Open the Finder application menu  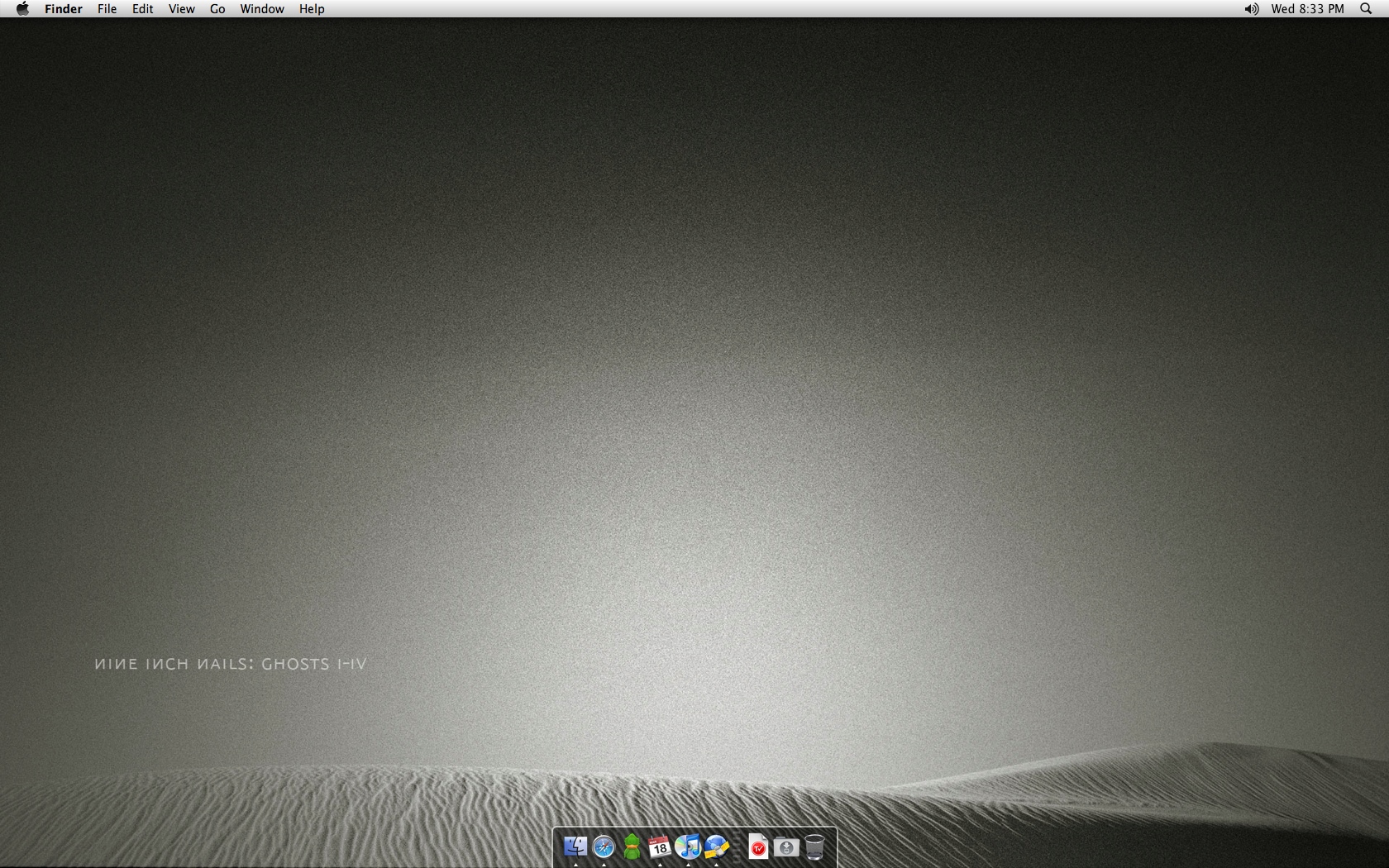pos(64,9)
